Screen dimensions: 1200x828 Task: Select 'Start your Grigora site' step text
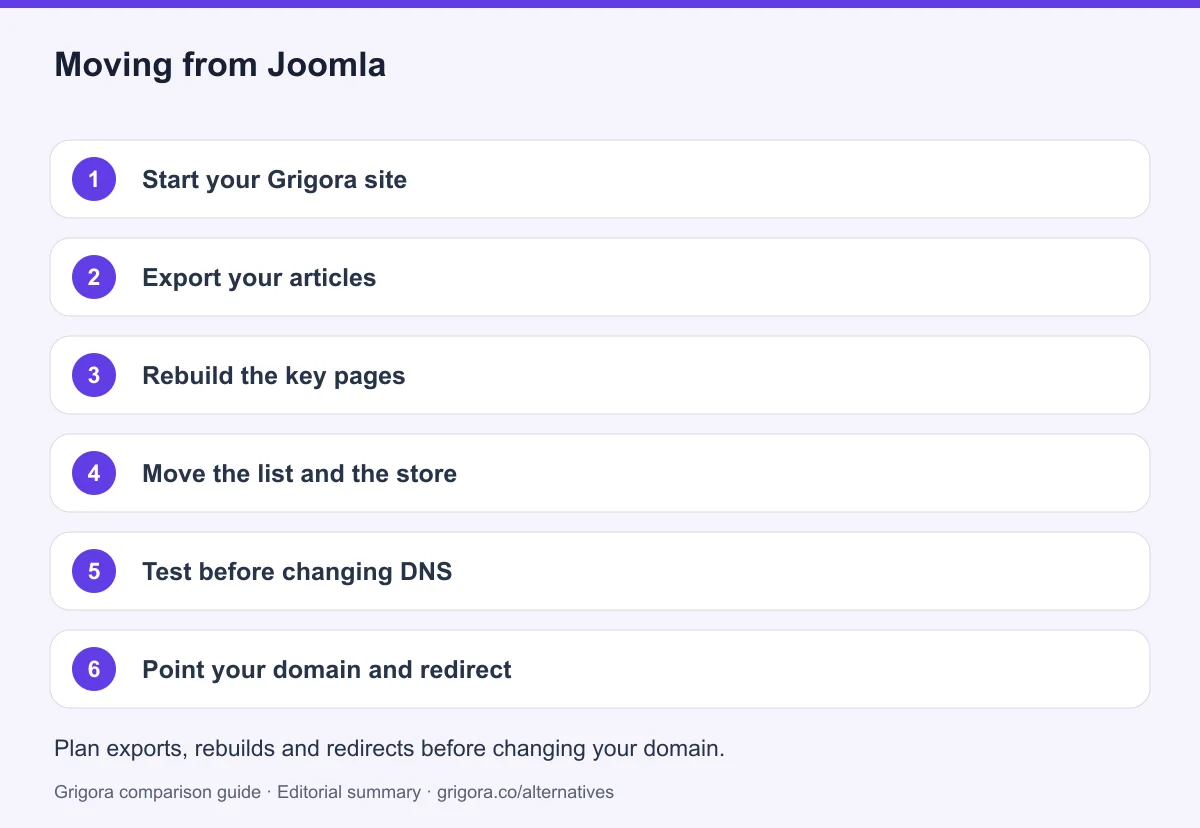[274, 180]
